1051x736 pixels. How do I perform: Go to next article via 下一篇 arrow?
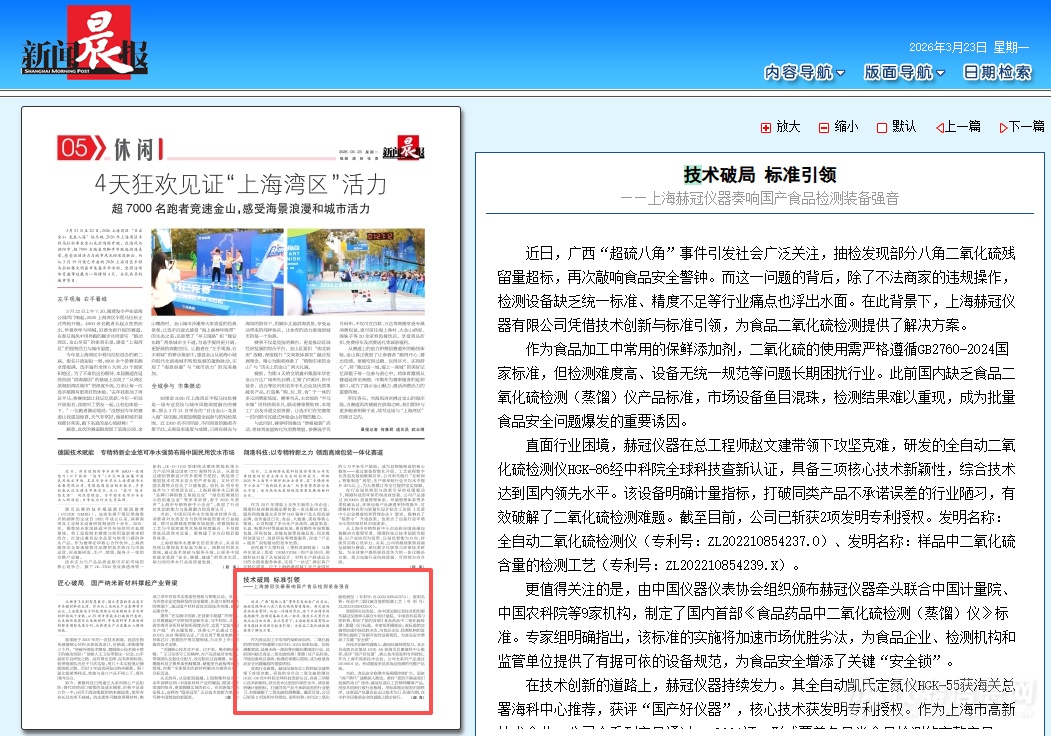tap(1001, 128)
